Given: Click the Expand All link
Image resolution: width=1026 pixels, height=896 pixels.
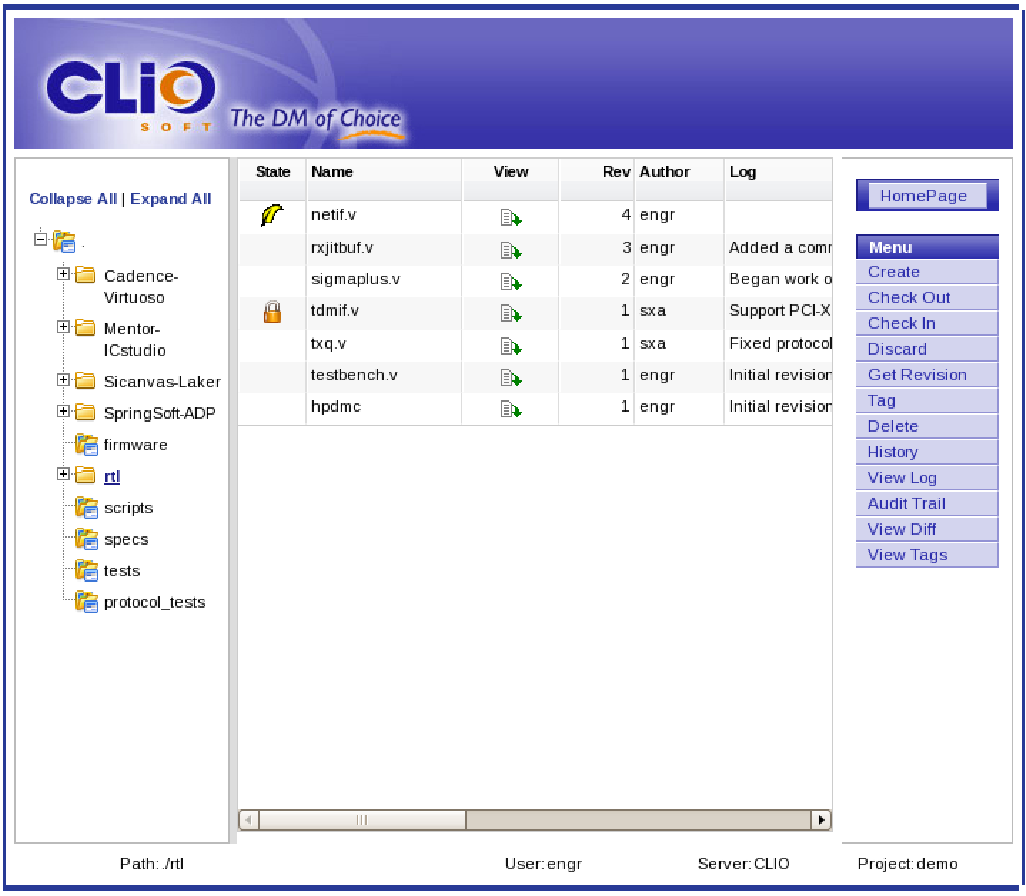Looking at the screenshot, I should (x=171, y=199).
